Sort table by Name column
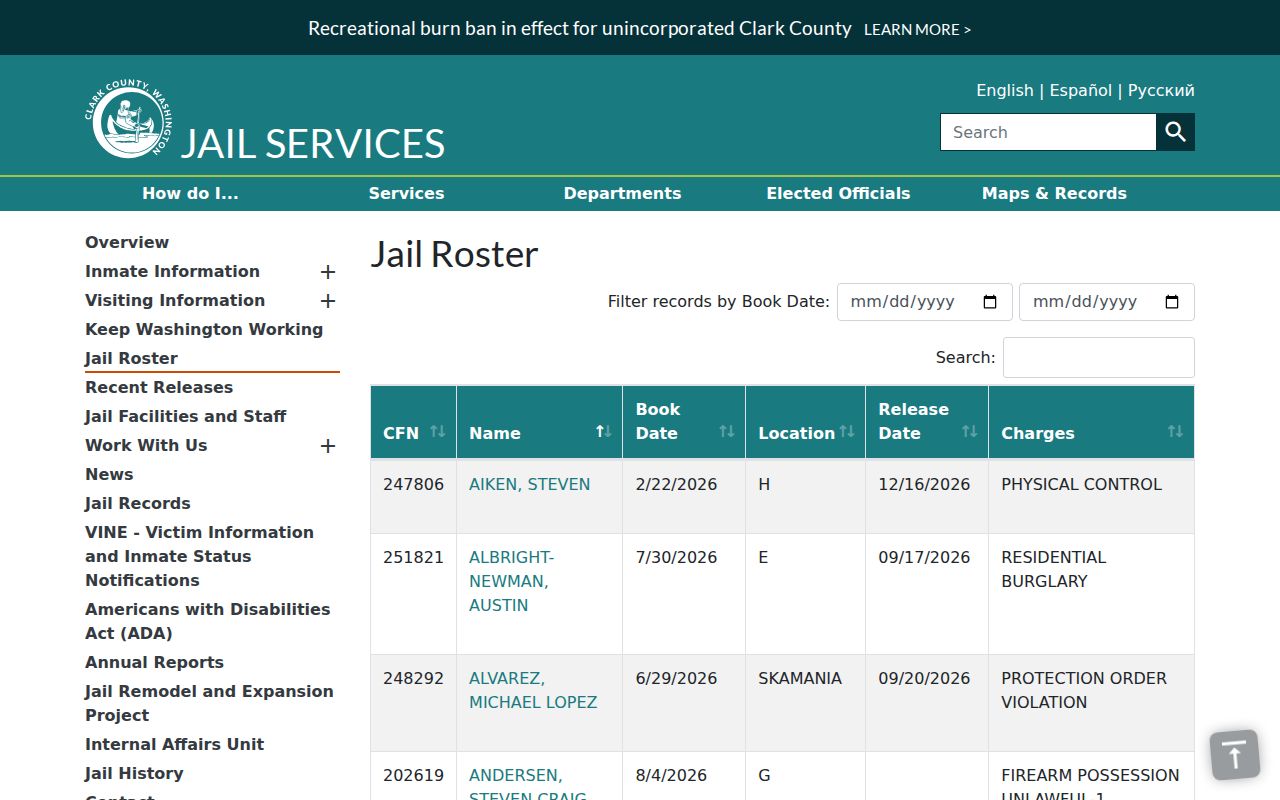This screenshot has height=800, width=1280. click(x=539, y=422)
